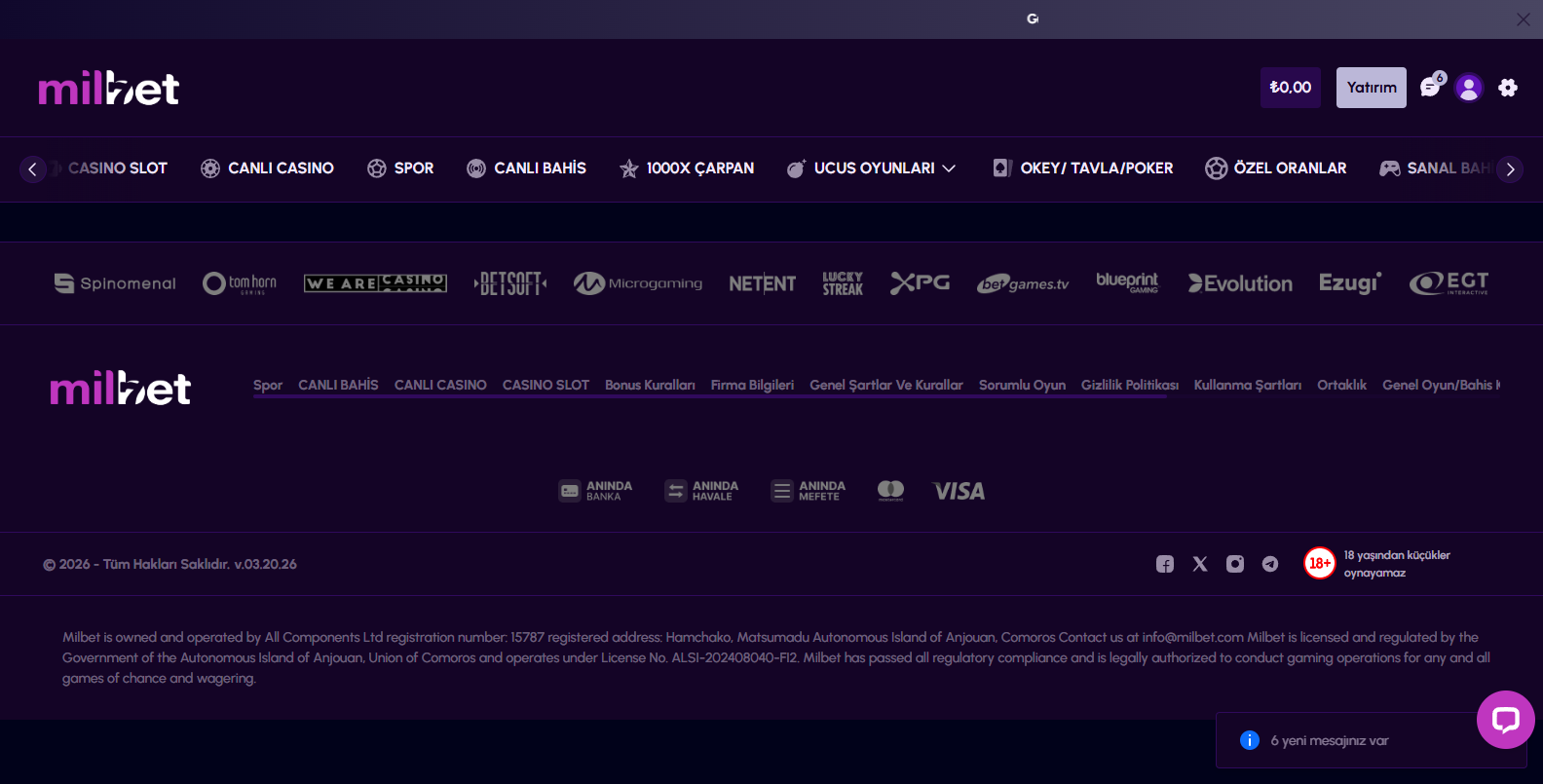Open the settings gear icon

[1508, 88]
